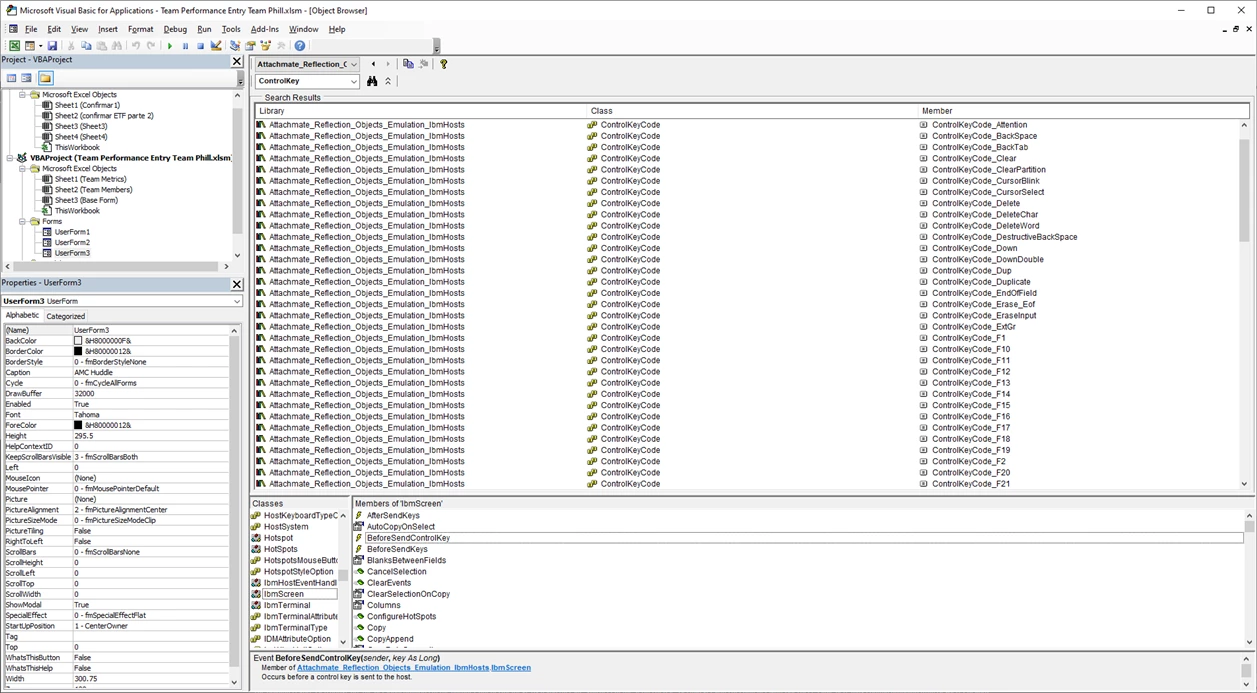Click the yellow Help icon in Object Browser
The image size is (1257, 693).
pyautogui.click(x=444, y=64)
